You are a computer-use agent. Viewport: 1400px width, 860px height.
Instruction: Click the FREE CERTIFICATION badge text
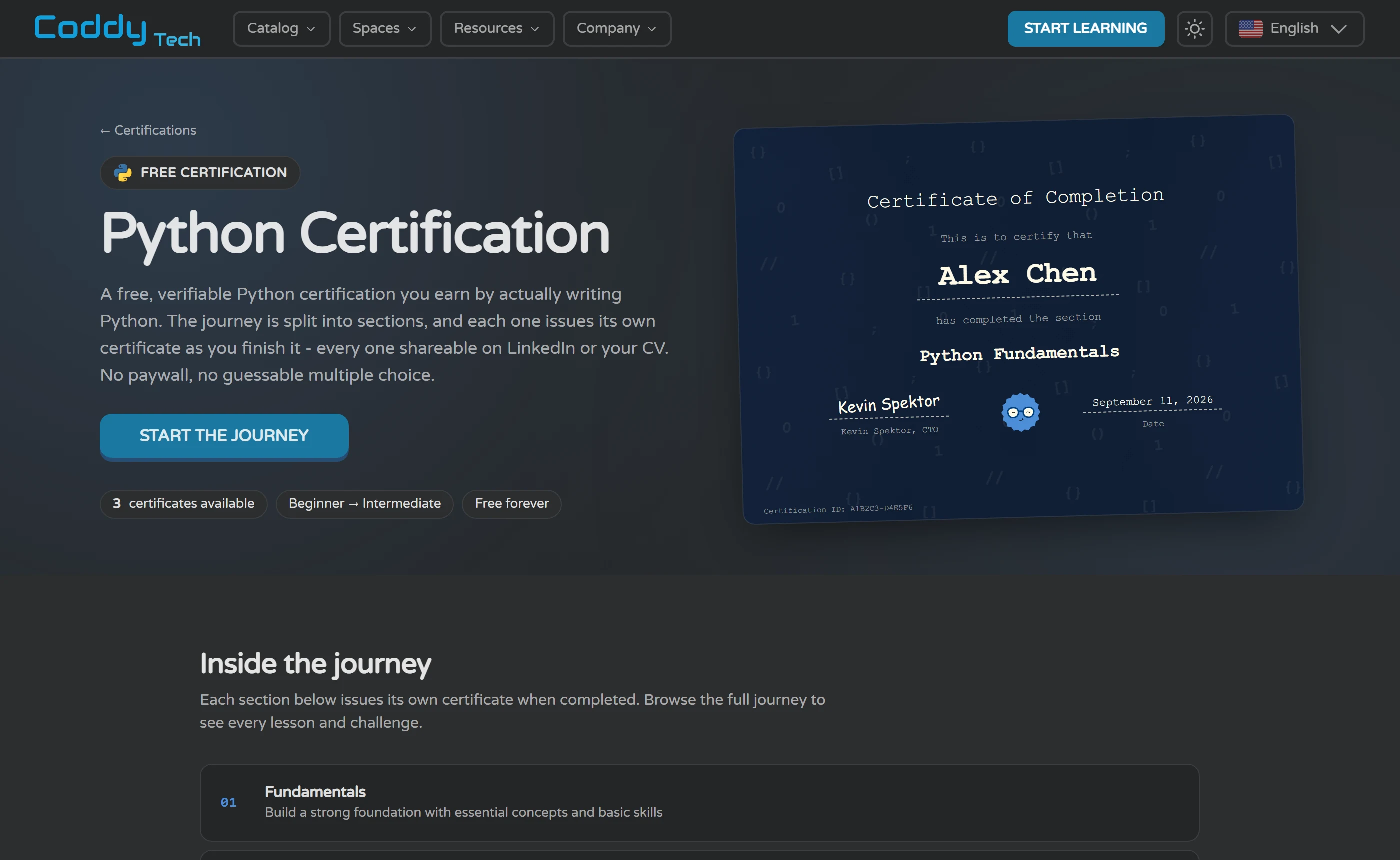214,172
